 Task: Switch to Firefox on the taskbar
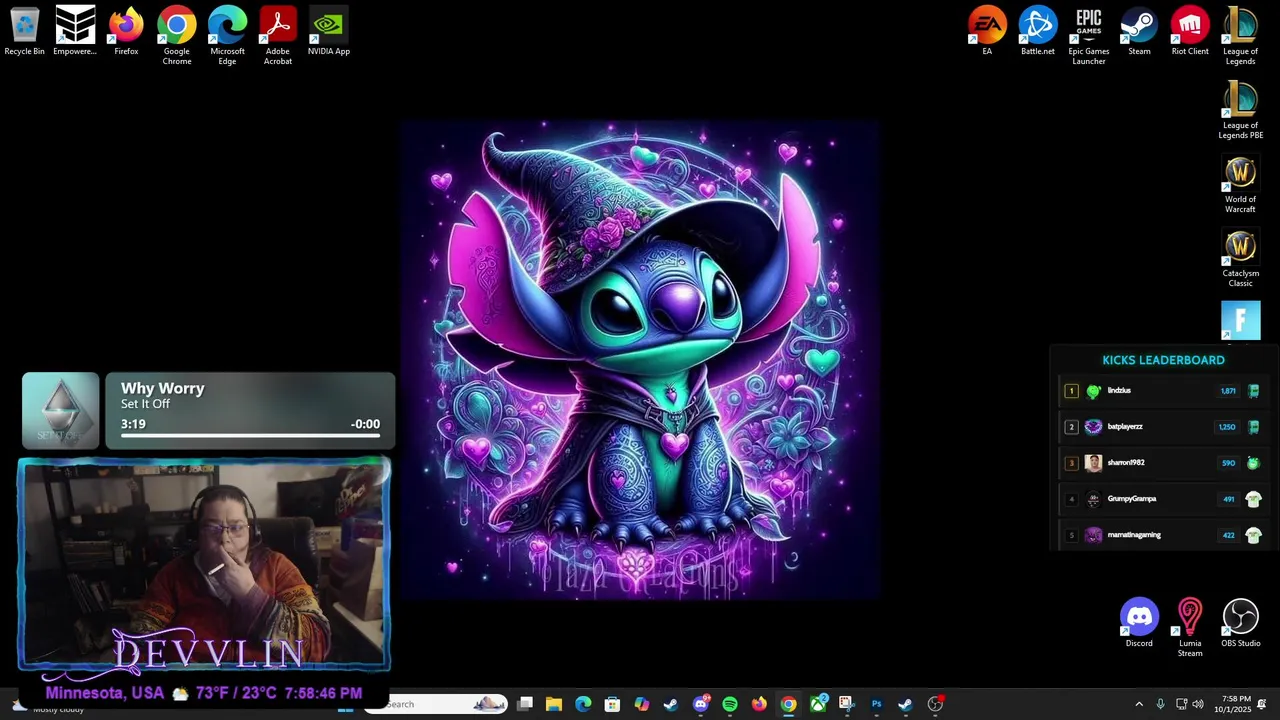[759, 704]
